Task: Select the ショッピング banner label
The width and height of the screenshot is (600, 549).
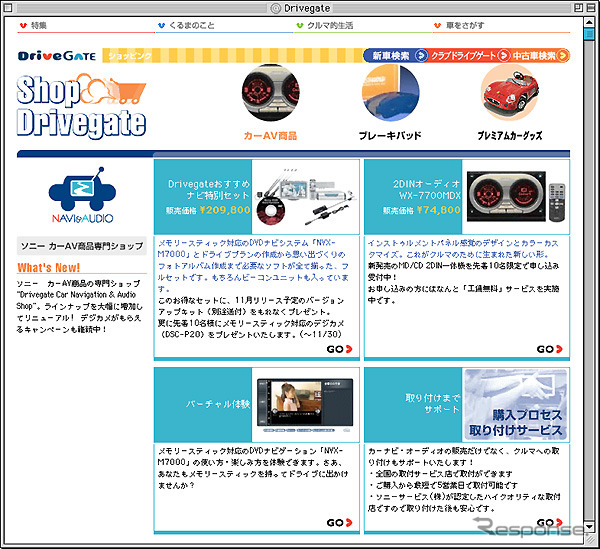Action: (x=129, y=56)
